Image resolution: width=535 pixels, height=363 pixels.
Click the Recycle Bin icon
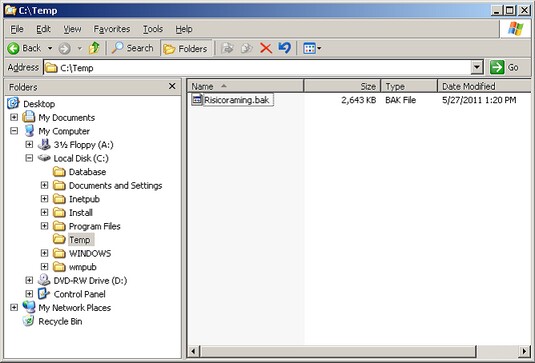(28, 321)
